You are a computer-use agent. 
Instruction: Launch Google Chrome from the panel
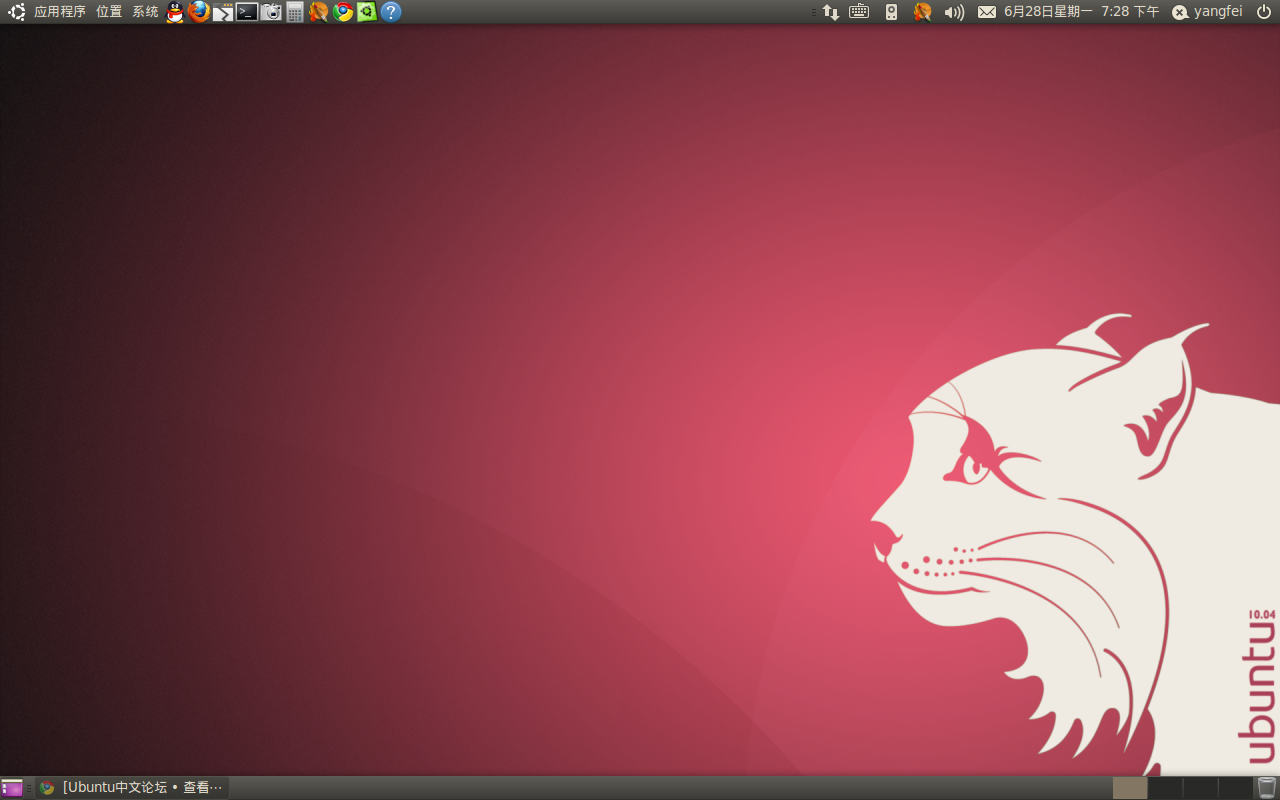[x=343, y=12]
